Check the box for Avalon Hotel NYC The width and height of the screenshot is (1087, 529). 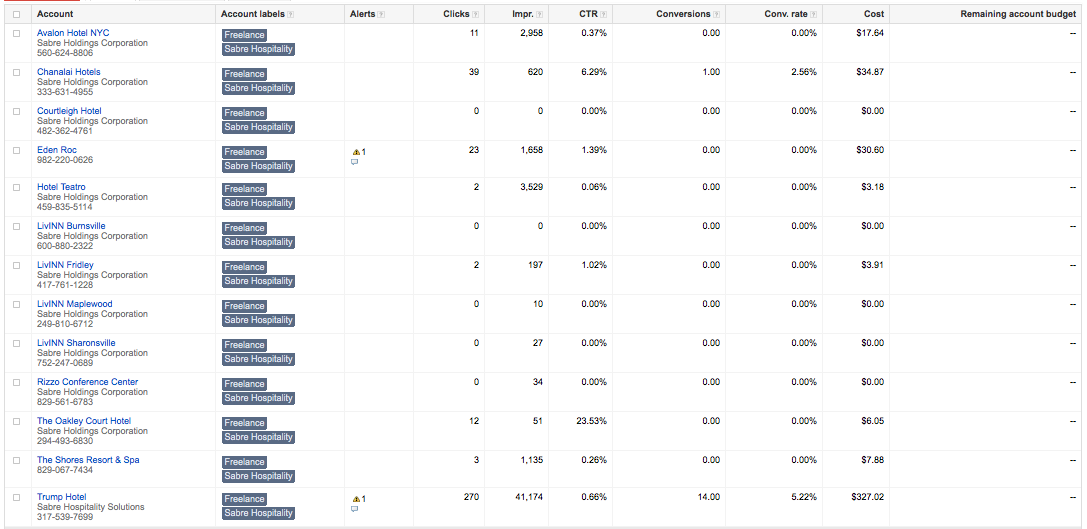[17, 33]
